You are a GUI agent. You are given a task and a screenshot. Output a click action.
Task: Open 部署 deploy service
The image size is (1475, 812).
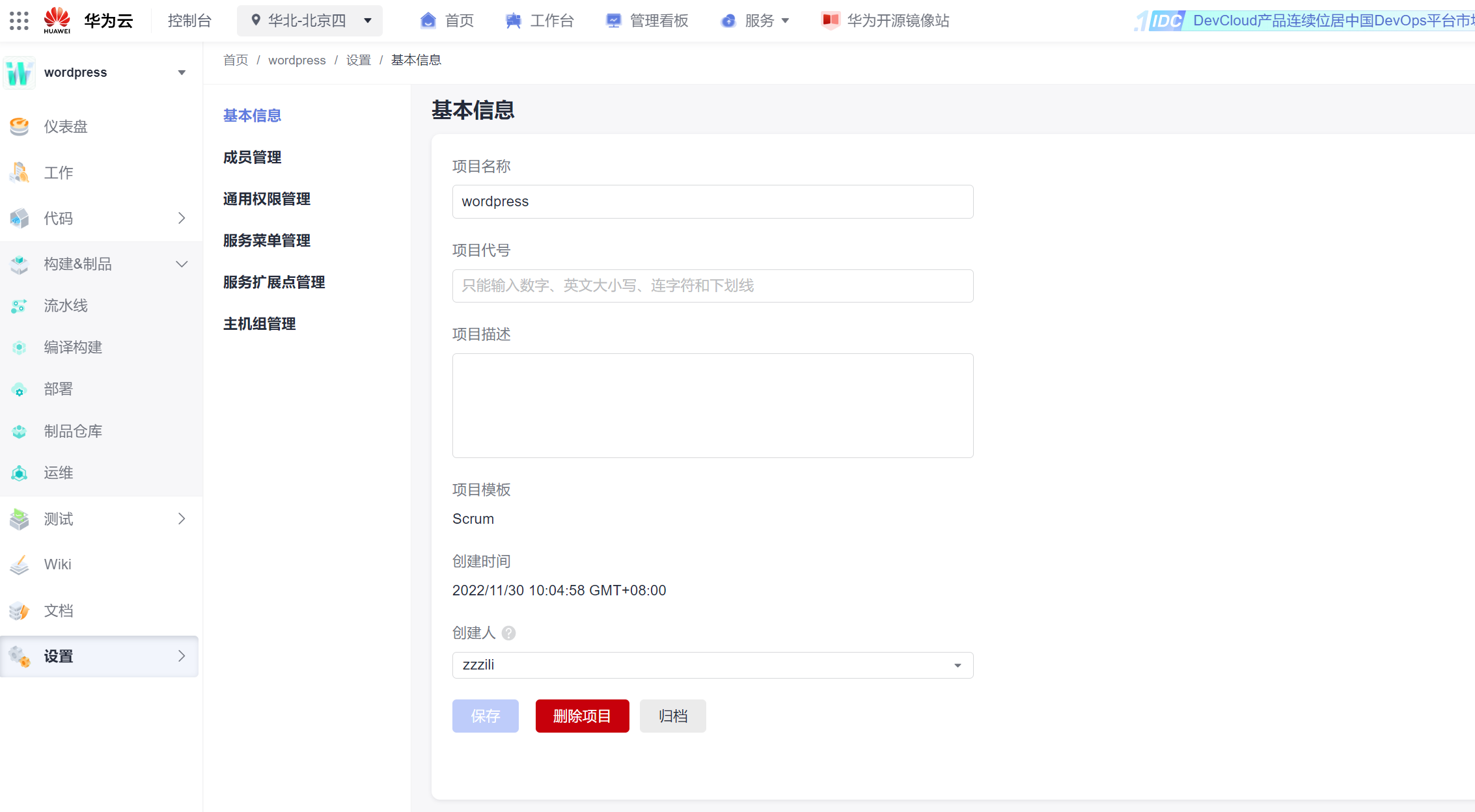click(58, 389)
